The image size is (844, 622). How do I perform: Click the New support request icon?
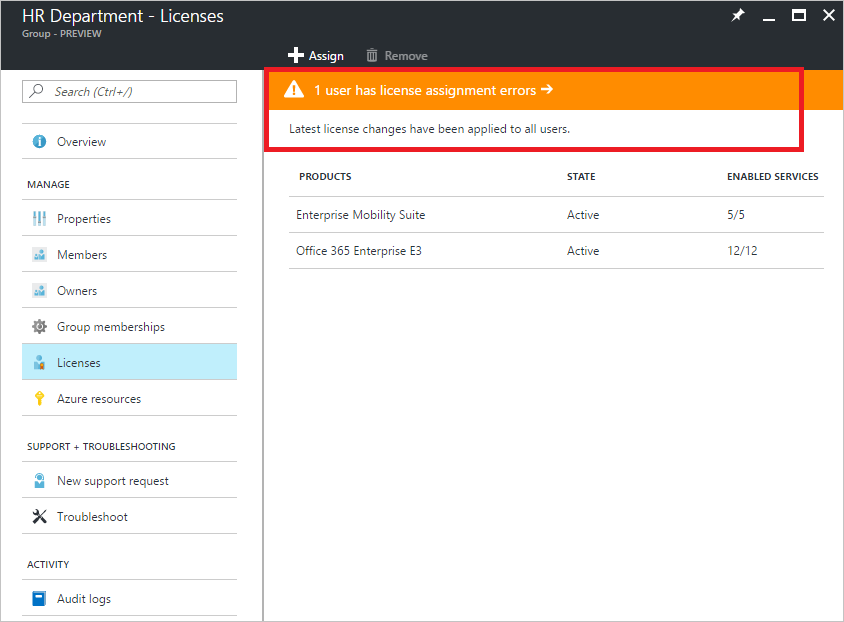coord(39,481)
